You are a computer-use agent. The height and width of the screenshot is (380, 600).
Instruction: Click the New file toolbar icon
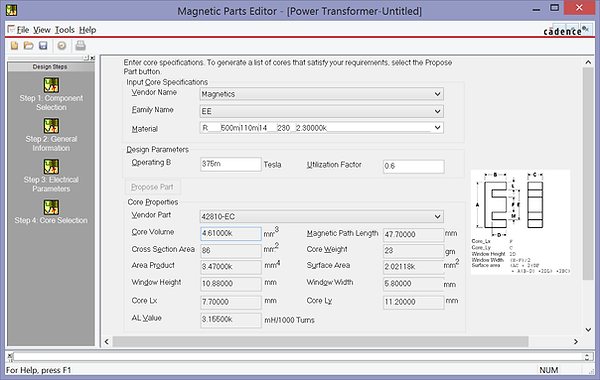pos(15,46)
